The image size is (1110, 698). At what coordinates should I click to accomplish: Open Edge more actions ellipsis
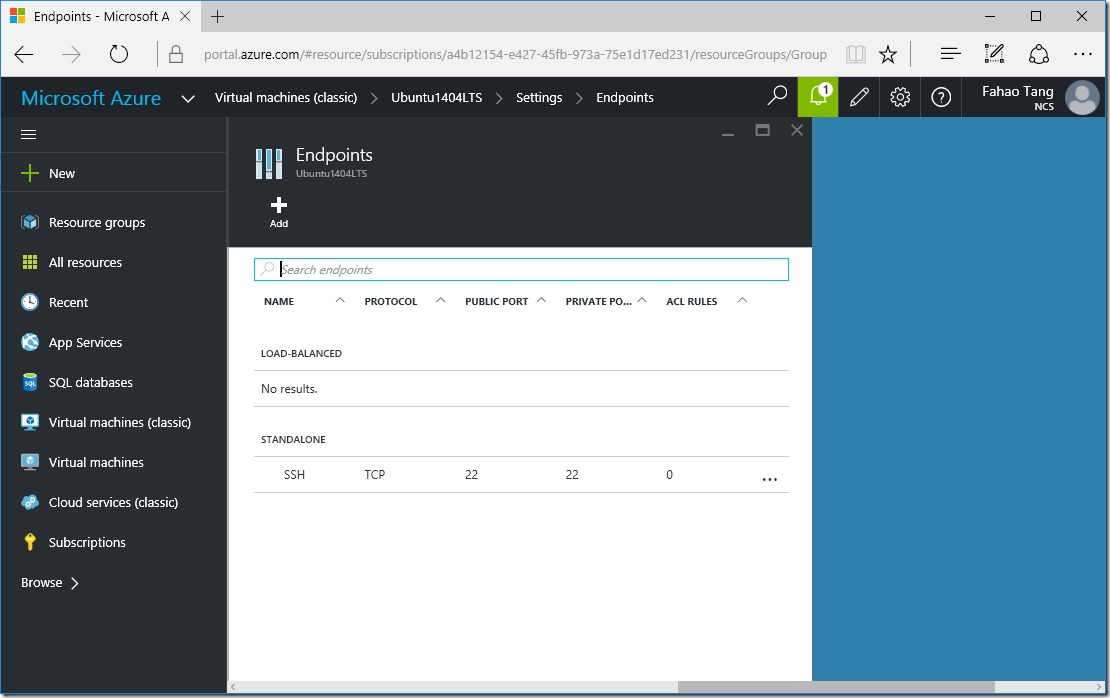(1082, 54)
